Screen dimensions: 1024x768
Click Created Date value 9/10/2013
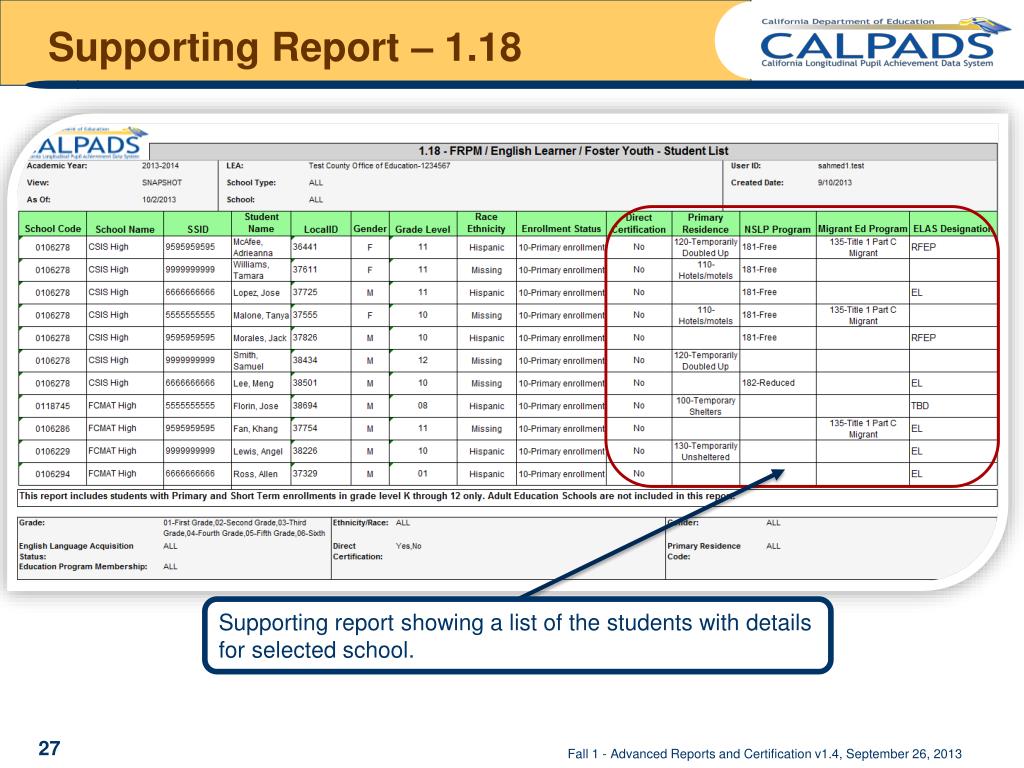[835, 183]
